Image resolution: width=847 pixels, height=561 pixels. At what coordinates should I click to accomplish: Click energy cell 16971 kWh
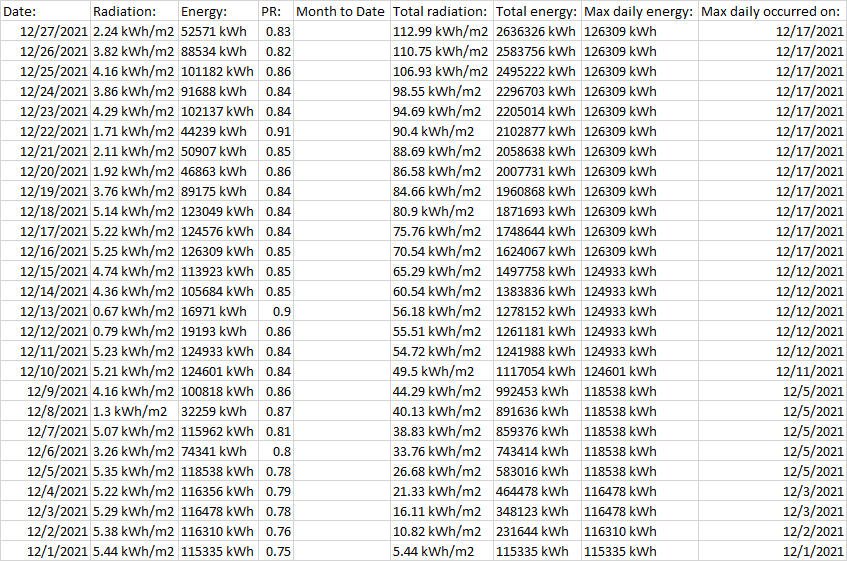pyautogui.click(x=218, y=312)
